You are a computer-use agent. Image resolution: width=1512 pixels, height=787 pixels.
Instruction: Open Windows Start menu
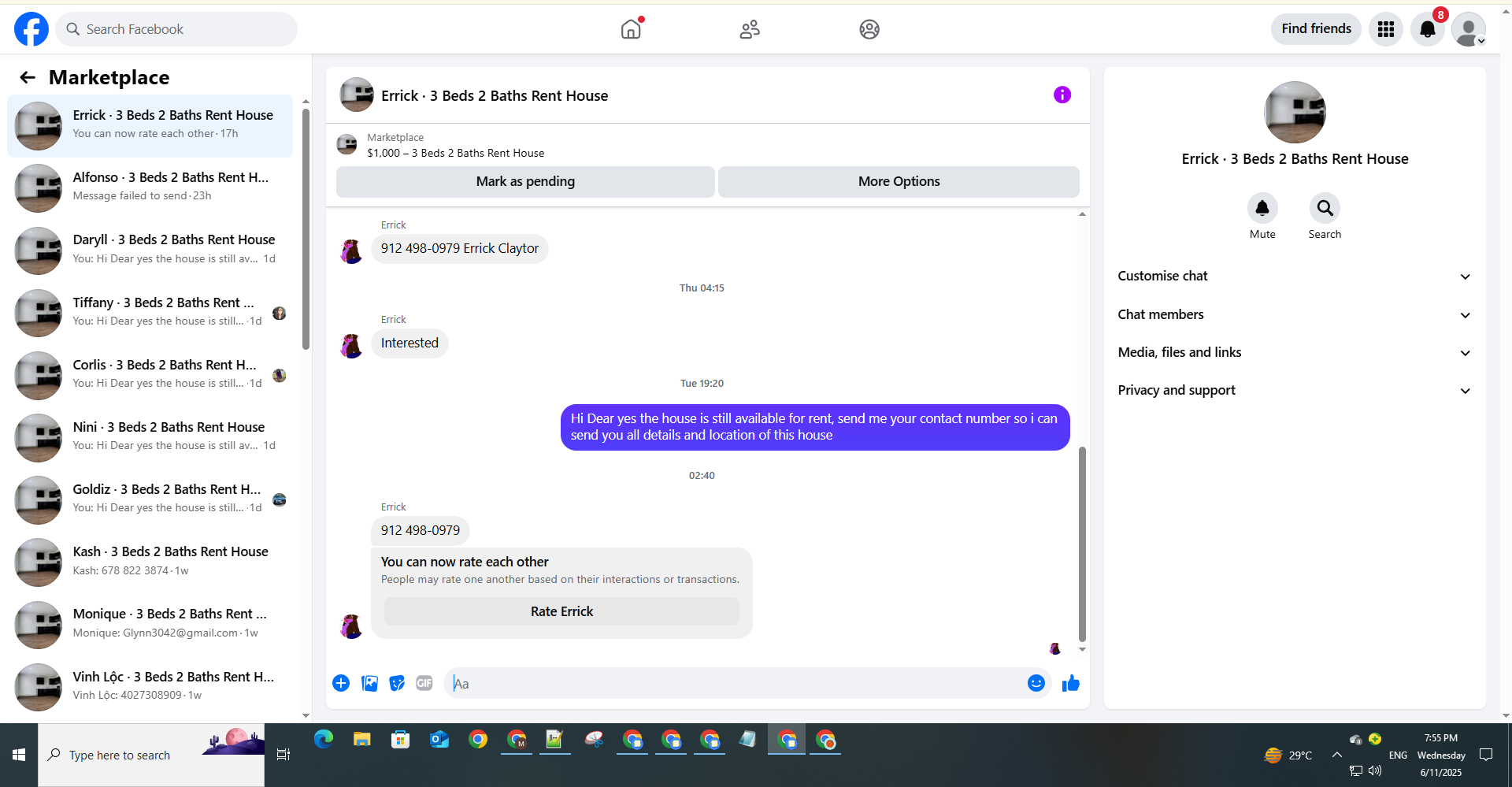point(19,755)
